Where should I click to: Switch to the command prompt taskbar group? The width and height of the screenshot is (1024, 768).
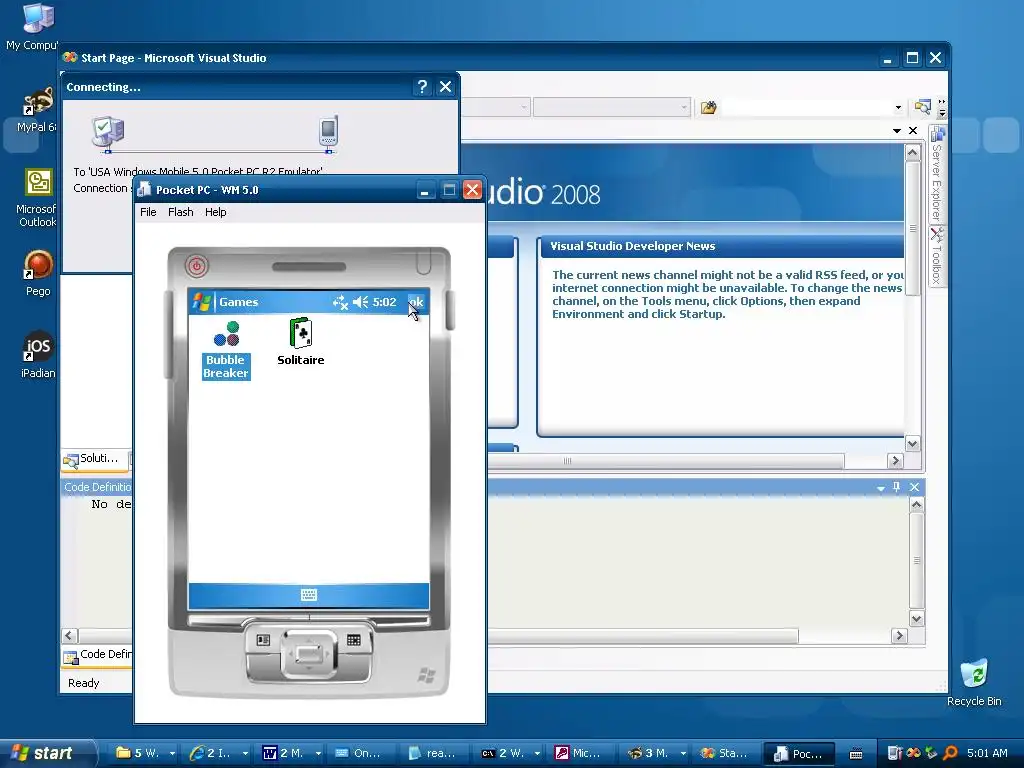(x=511, y=753)
